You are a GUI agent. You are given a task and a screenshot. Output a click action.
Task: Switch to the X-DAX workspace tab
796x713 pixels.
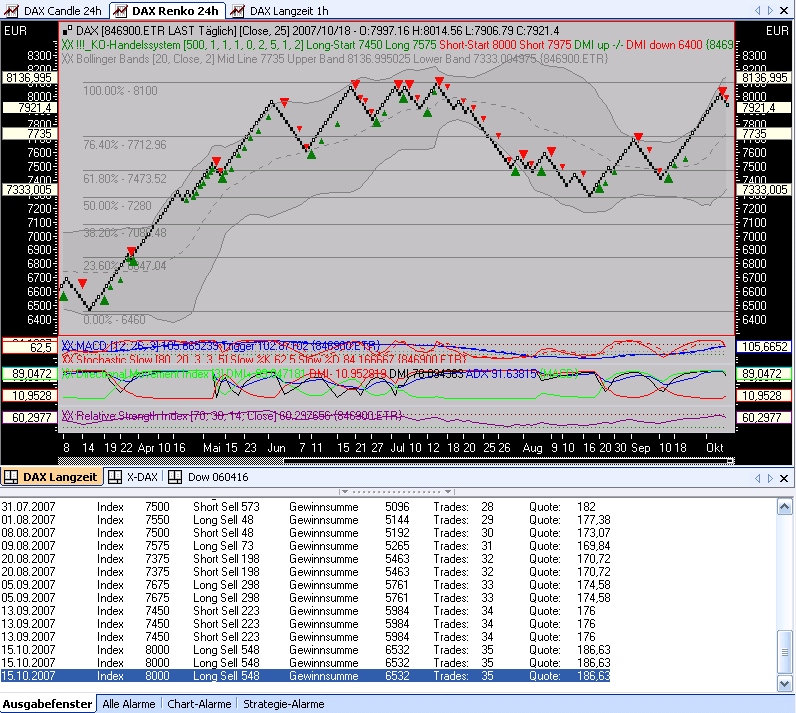pos(134,477)
